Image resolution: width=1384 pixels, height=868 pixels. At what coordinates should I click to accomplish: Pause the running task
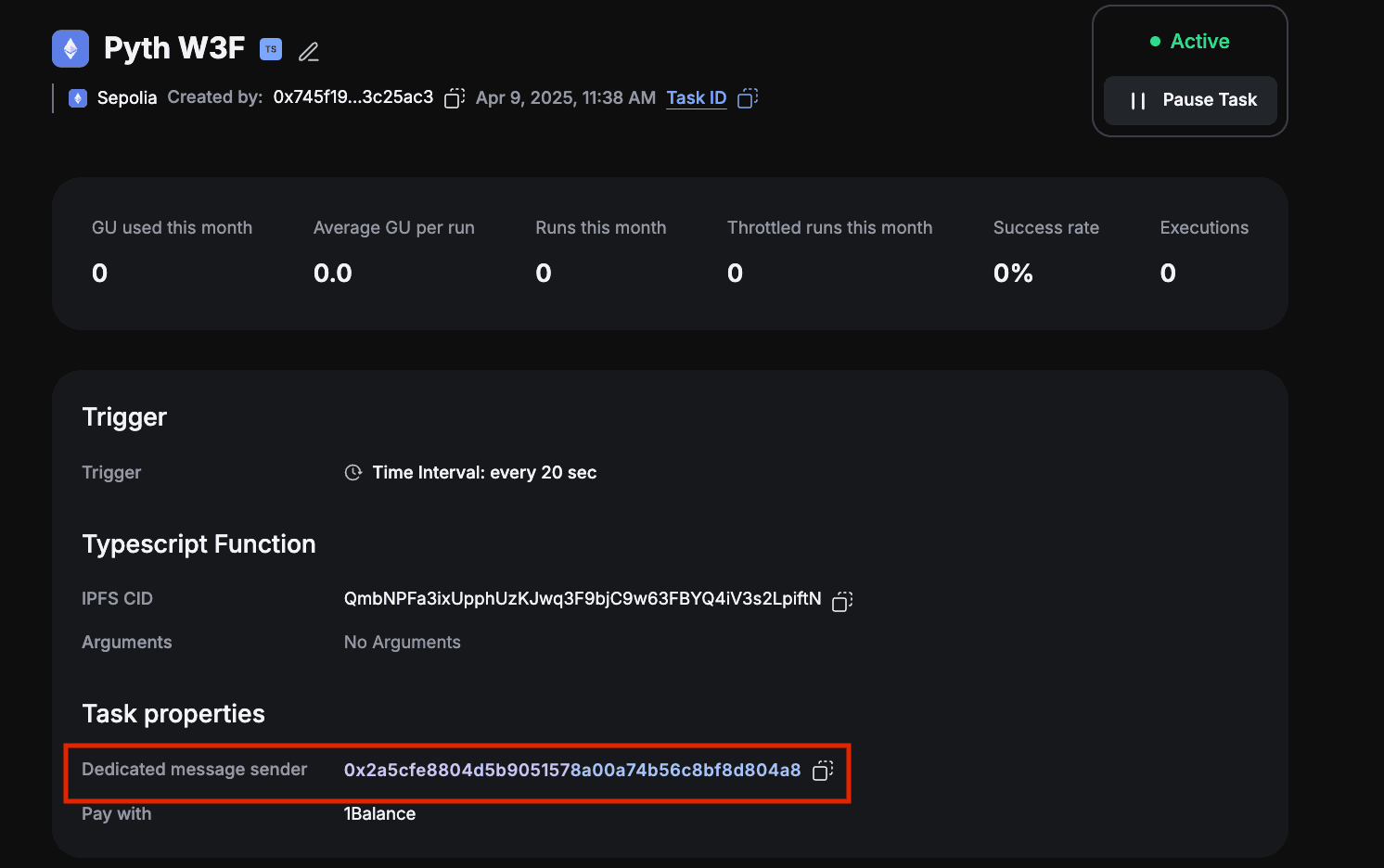(1190, 100)
